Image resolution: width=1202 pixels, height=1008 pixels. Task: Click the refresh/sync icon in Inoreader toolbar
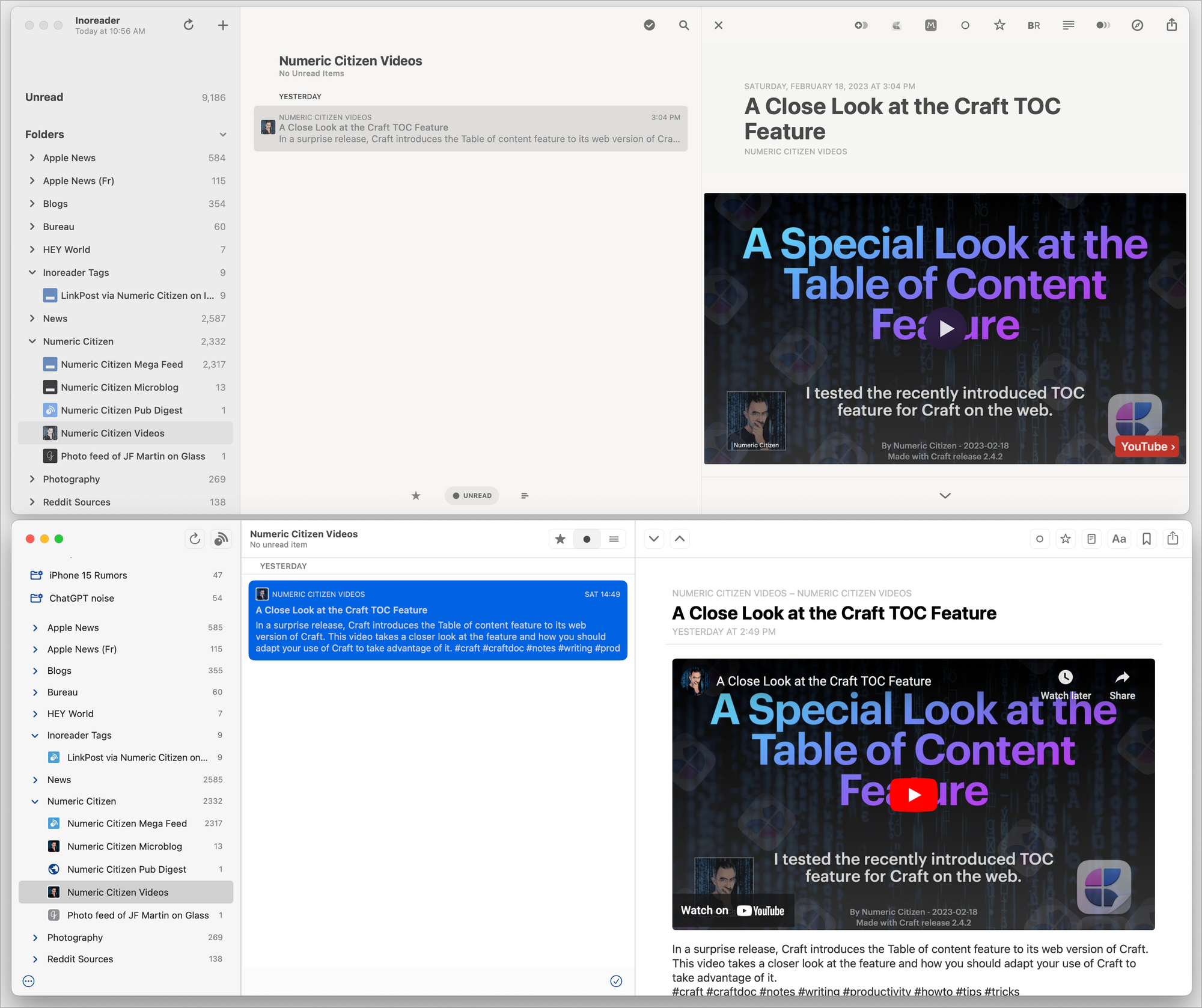point(190,26)
